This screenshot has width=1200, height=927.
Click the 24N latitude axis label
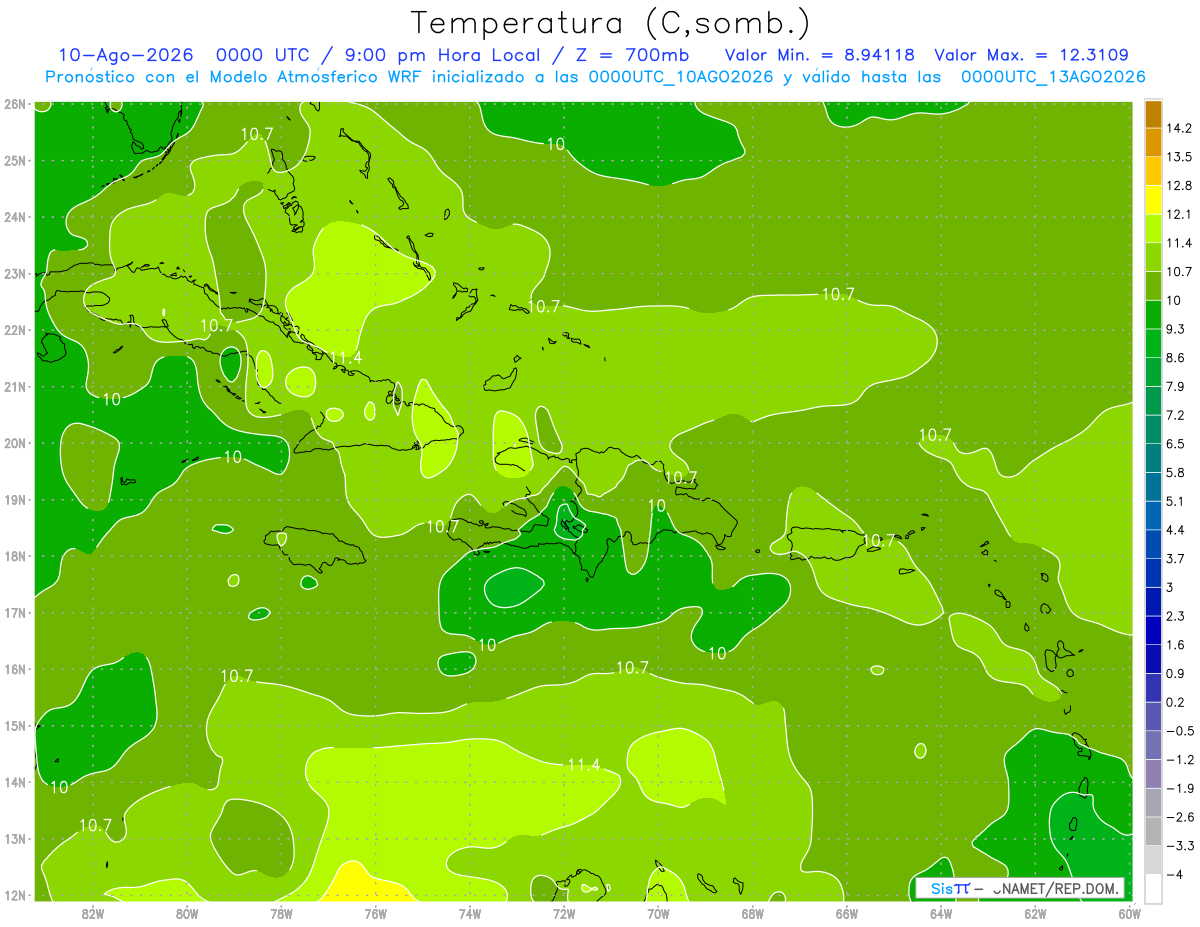coord(15,217)
